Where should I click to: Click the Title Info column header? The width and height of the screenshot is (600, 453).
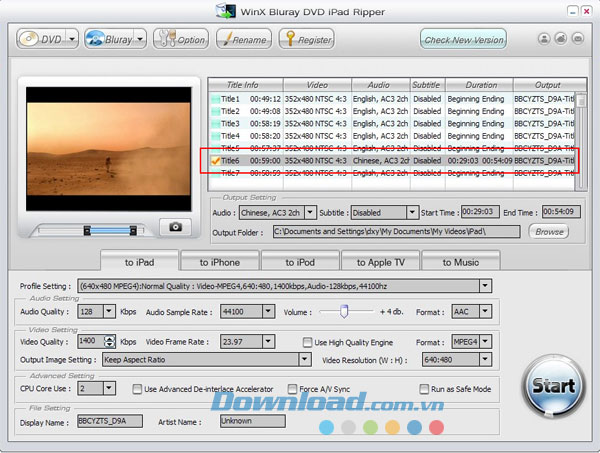click(x=245, y=85)
